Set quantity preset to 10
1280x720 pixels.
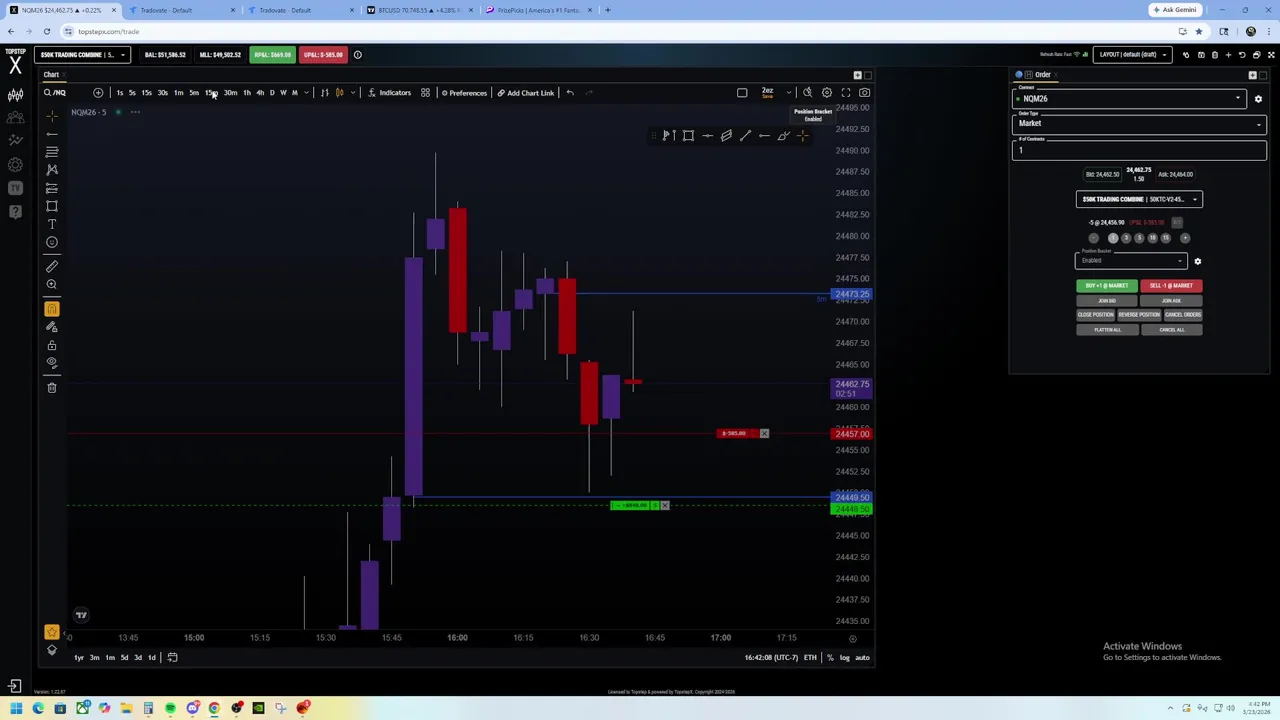(1152, 238)
